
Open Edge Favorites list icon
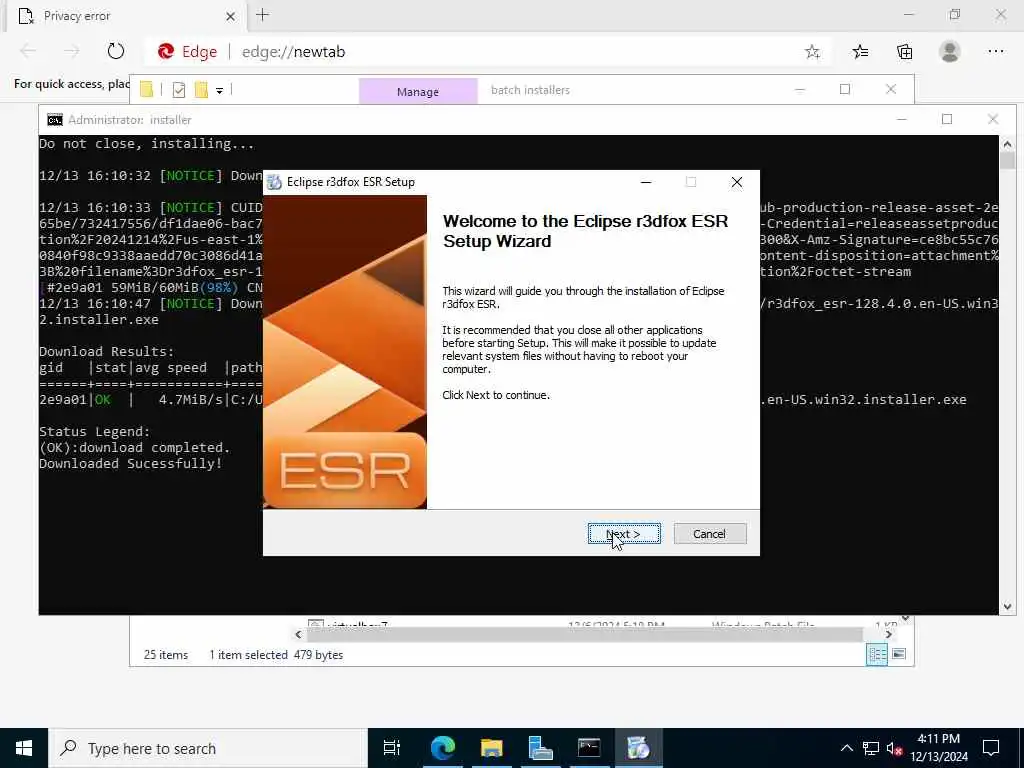tap(860, 52)
